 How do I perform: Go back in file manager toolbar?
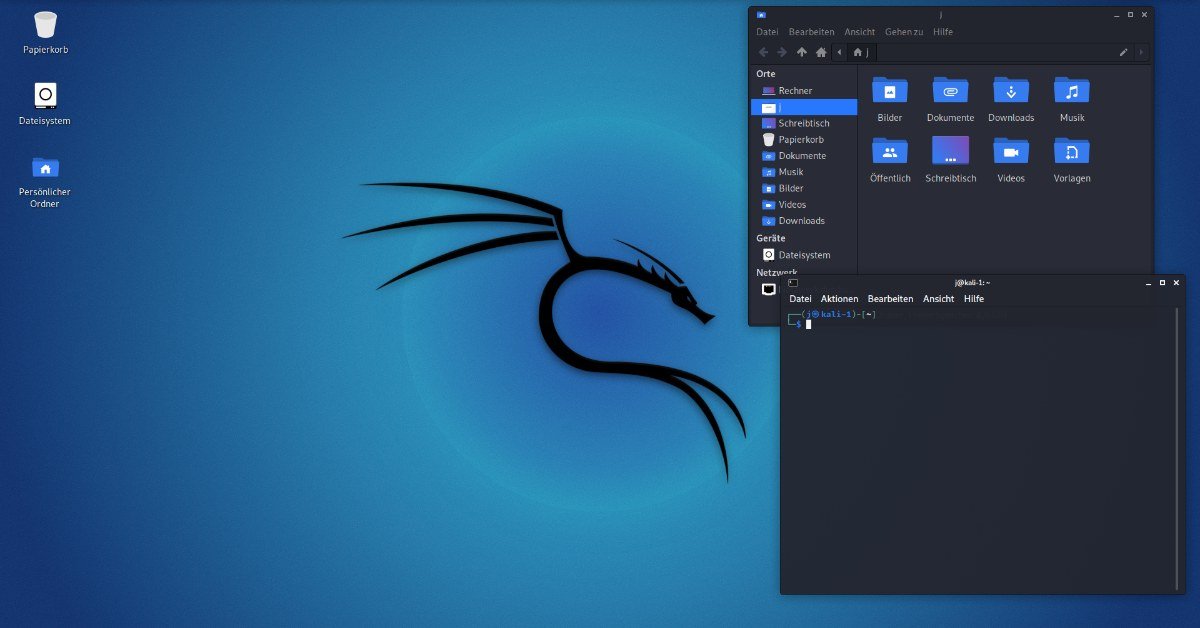(x=764, y=52)
